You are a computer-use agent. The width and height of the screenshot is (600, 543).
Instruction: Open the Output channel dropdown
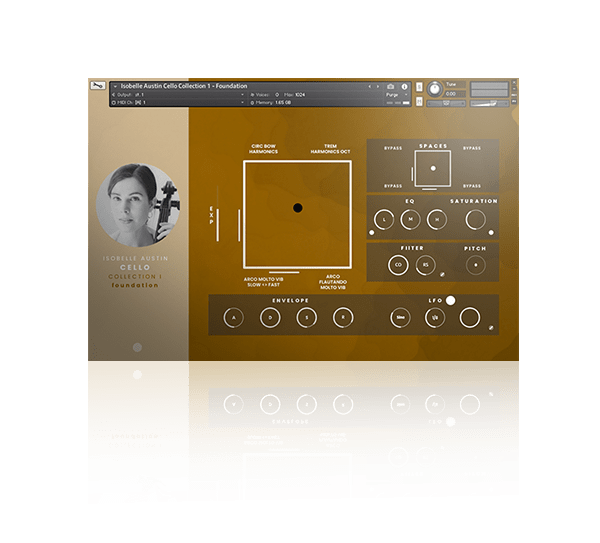[x=179, y=95]
